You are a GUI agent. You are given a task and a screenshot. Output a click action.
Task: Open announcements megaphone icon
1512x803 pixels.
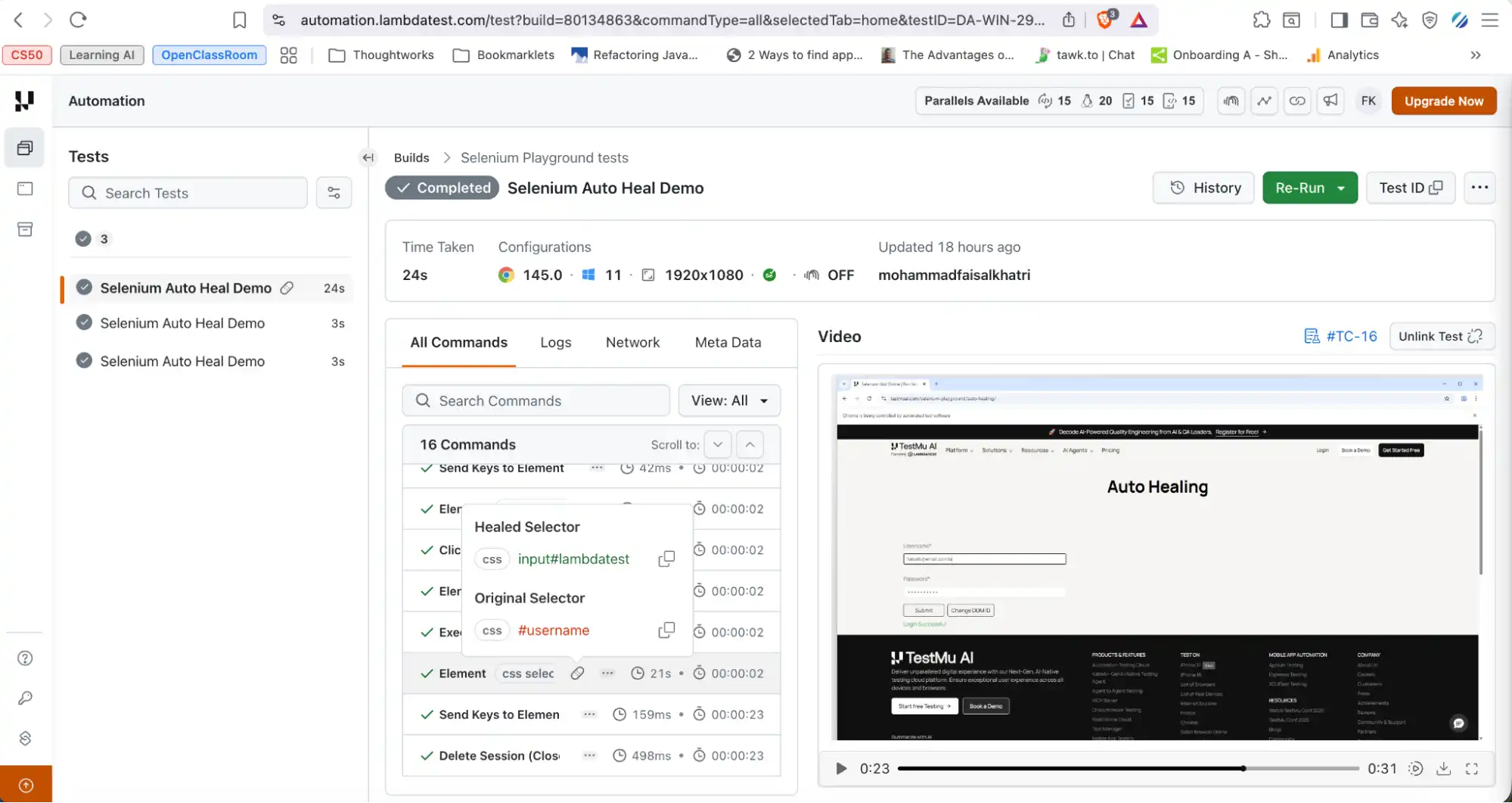(x=1330, y=101)
